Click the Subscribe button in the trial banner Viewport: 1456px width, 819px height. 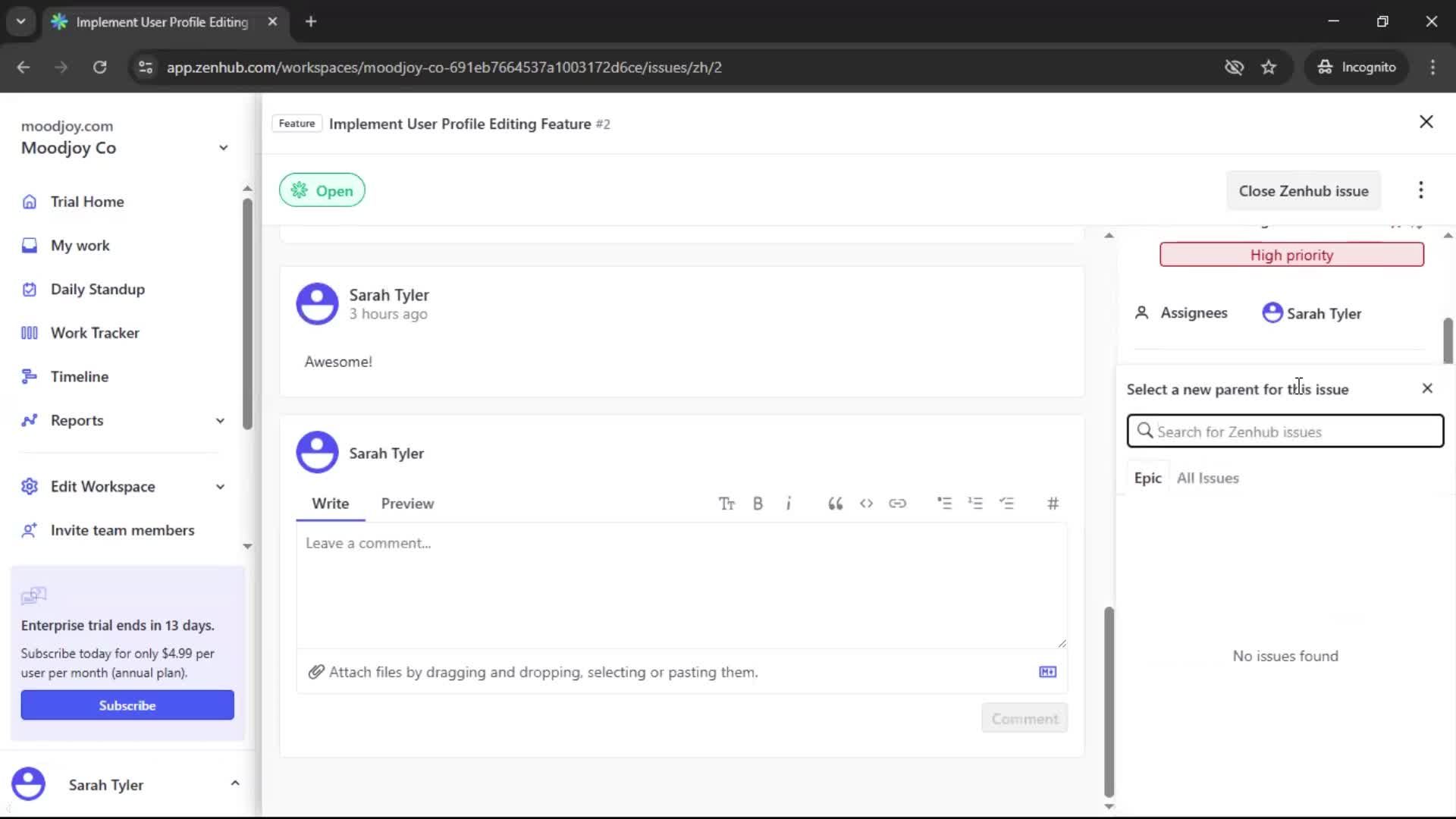click(127, 704)
